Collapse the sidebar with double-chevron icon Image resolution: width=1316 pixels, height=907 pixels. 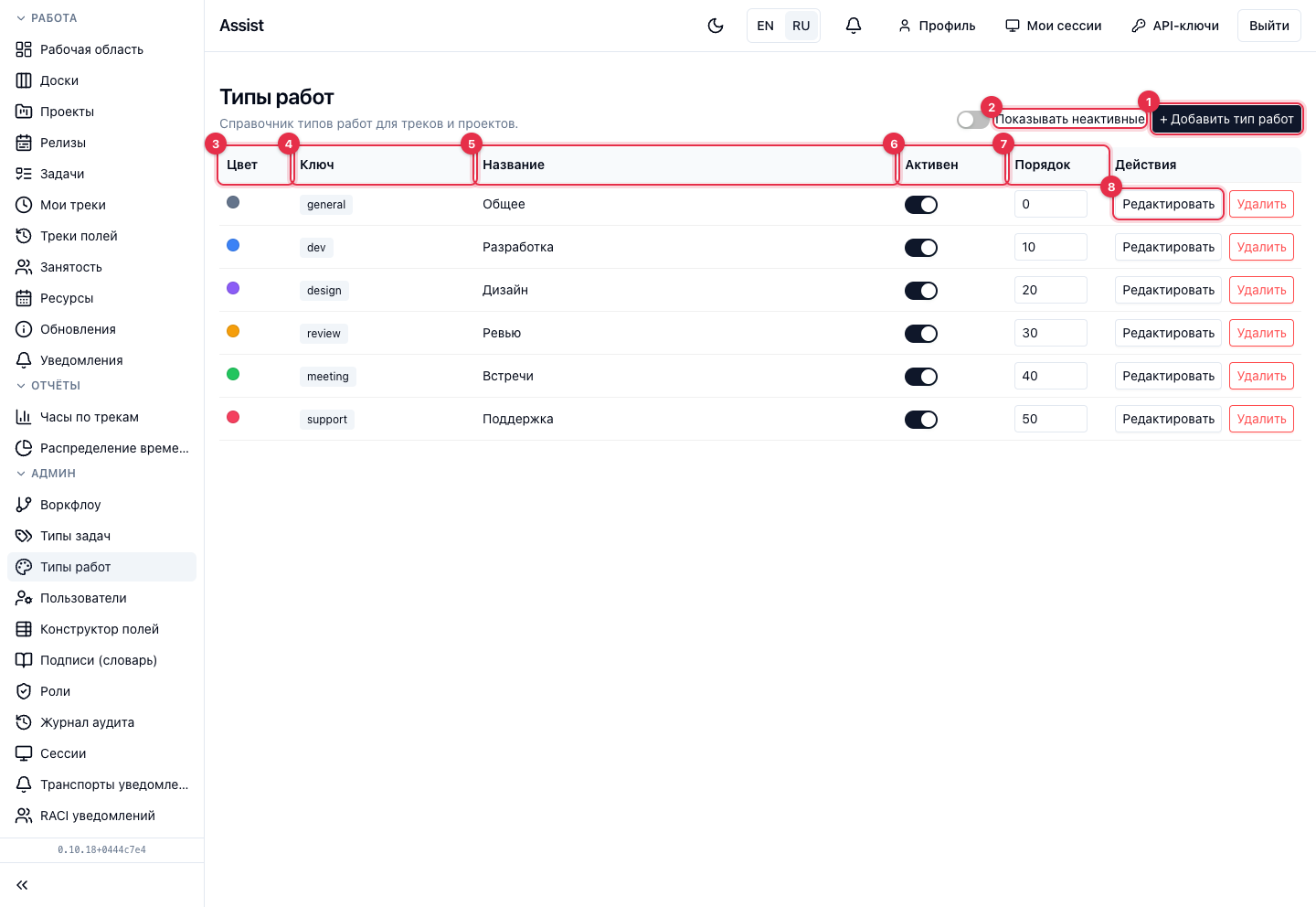(22, 885)
